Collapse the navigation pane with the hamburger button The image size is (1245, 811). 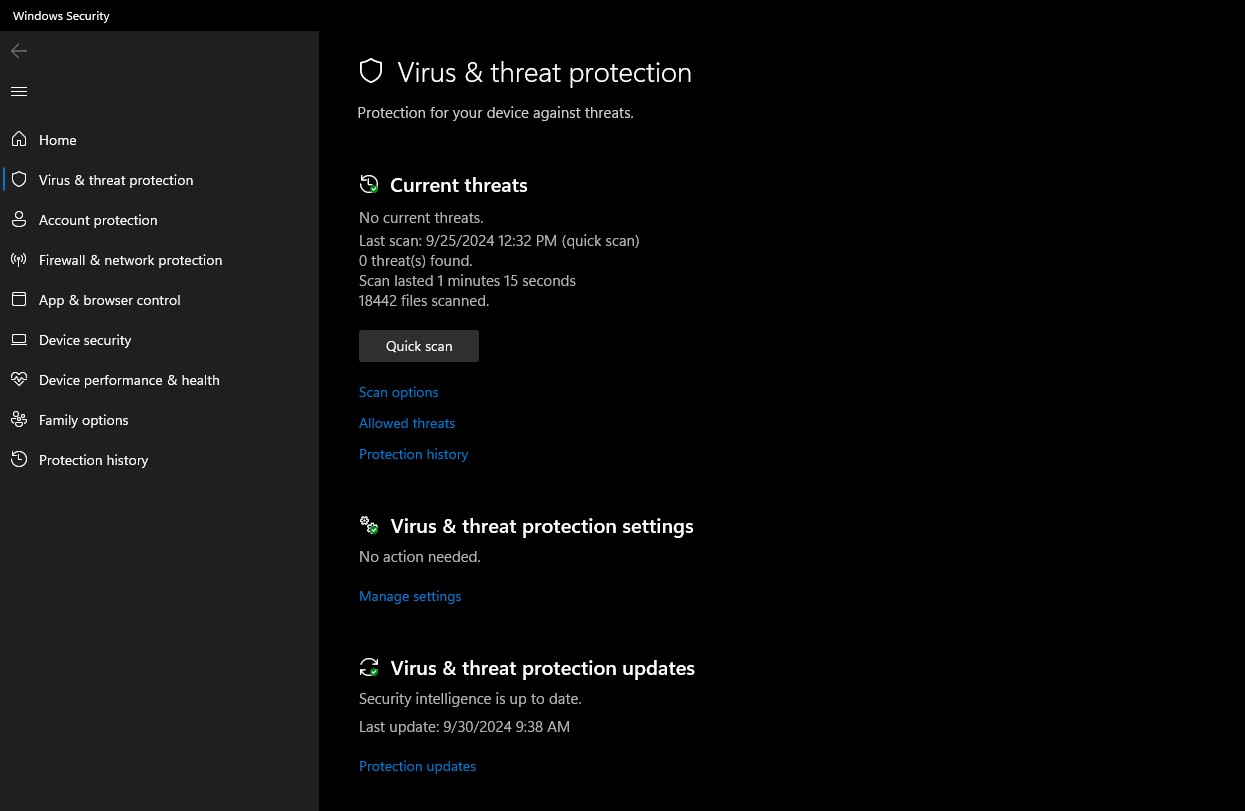click(18, 91)
